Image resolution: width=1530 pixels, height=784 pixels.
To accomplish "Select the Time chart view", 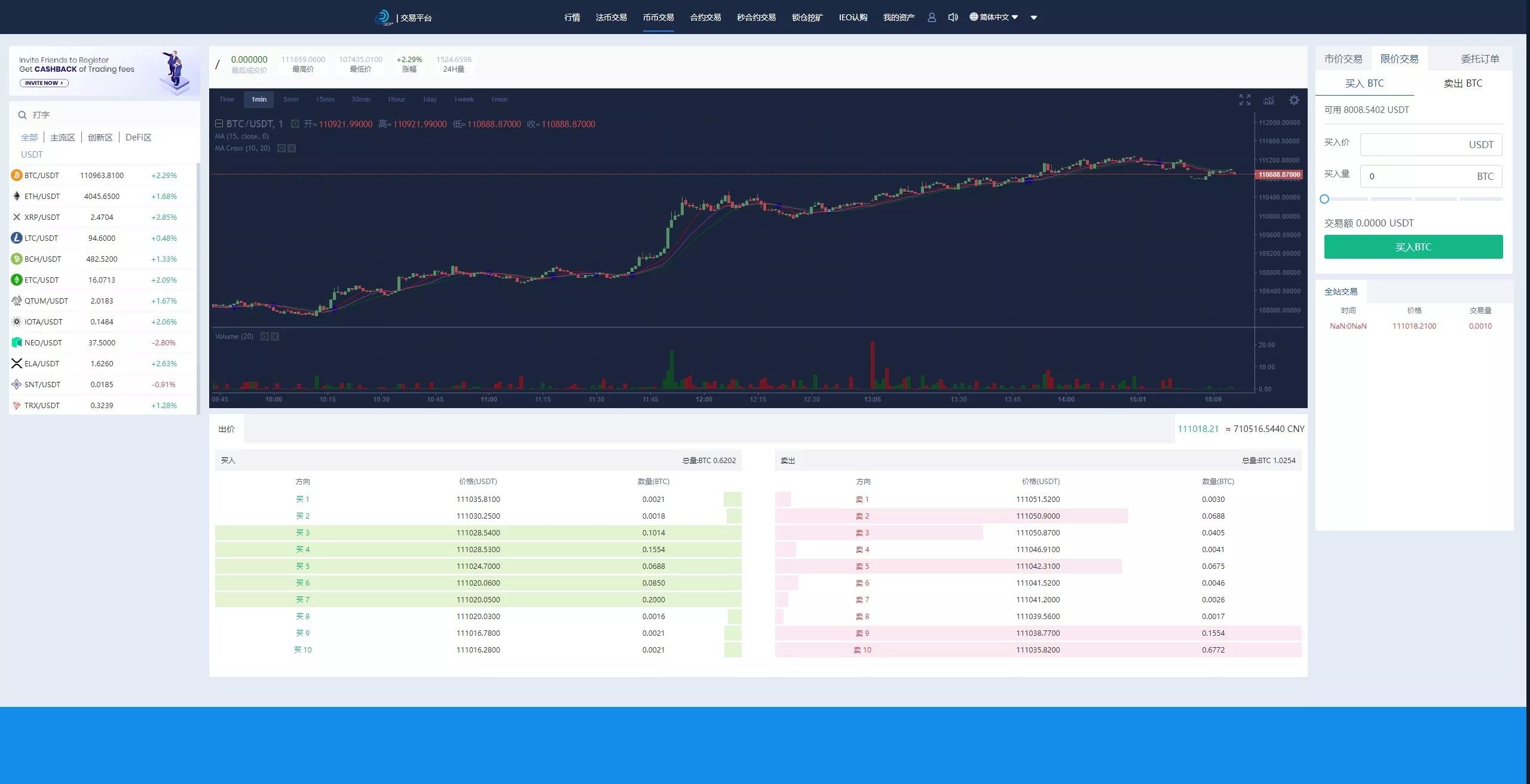I will (227, 99).
